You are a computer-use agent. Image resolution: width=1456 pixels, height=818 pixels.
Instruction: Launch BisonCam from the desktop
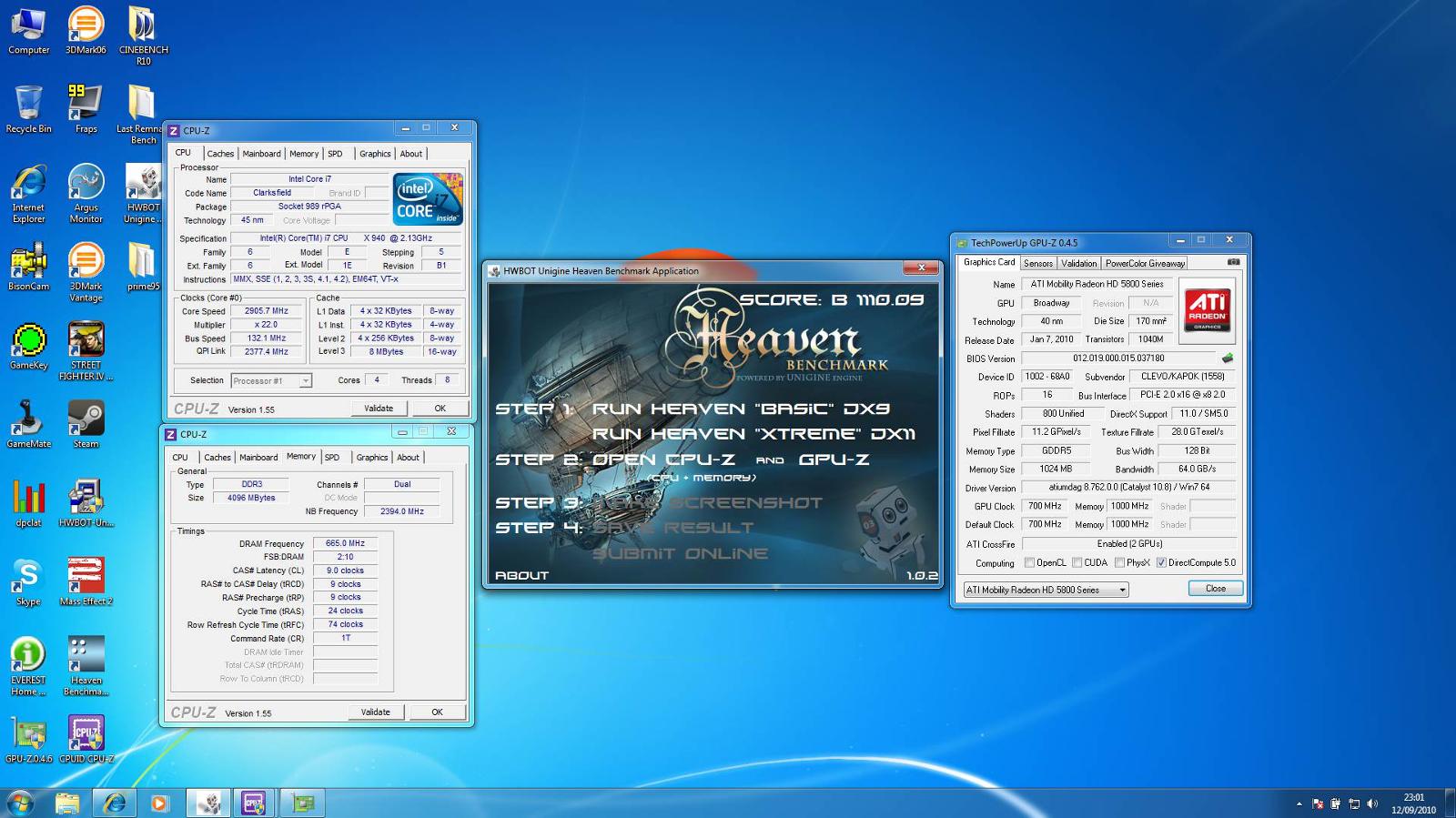tap(28, 267)
